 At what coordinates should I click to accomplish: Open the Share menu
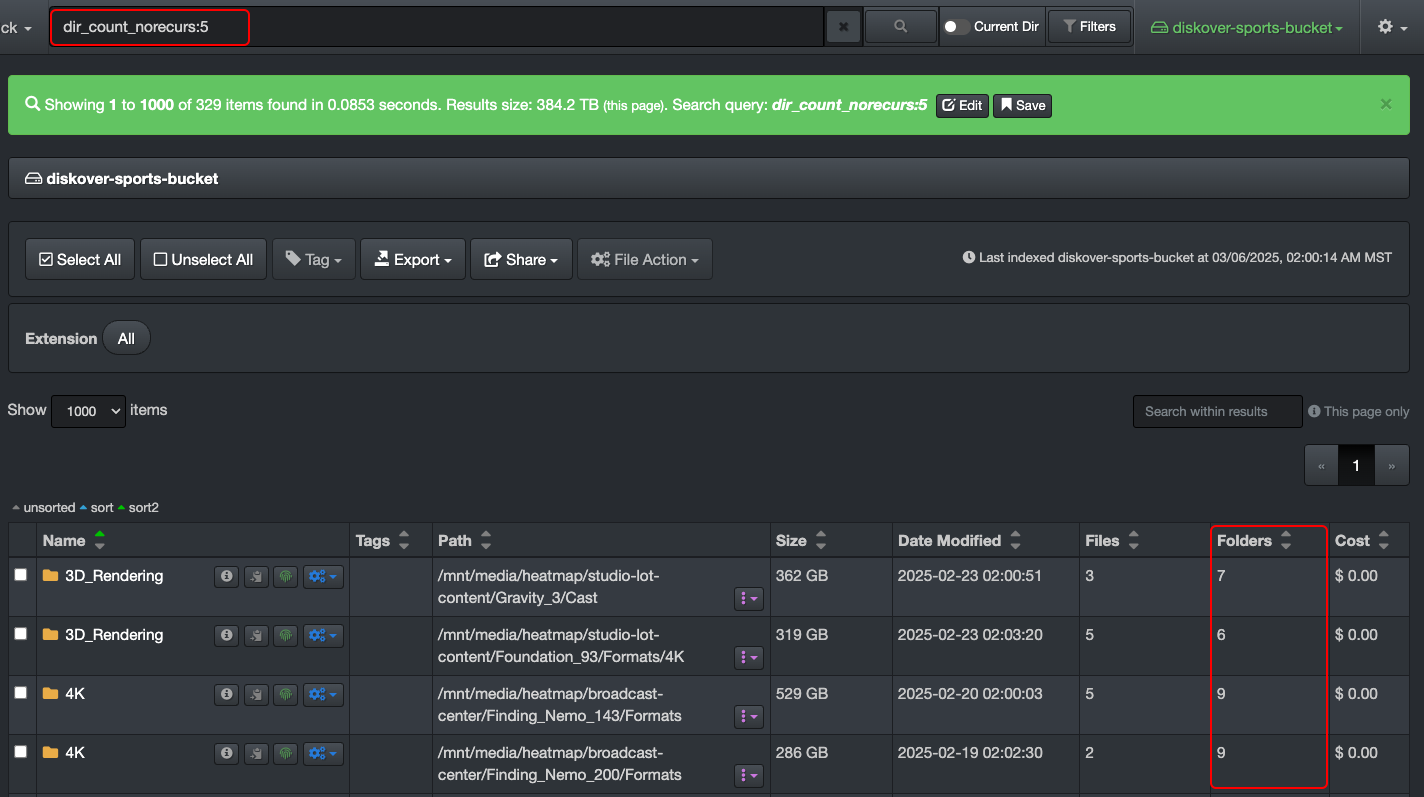pyautogui.click(x=521, y=260)
